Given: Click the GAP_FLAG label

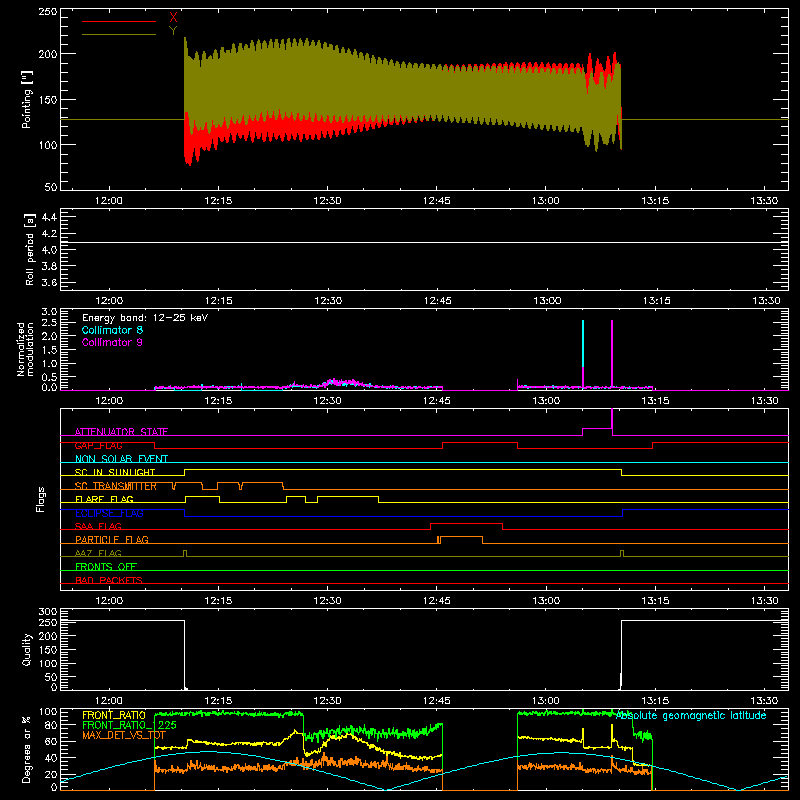Looking at the screenshot, I should click(x=98, y=445).
